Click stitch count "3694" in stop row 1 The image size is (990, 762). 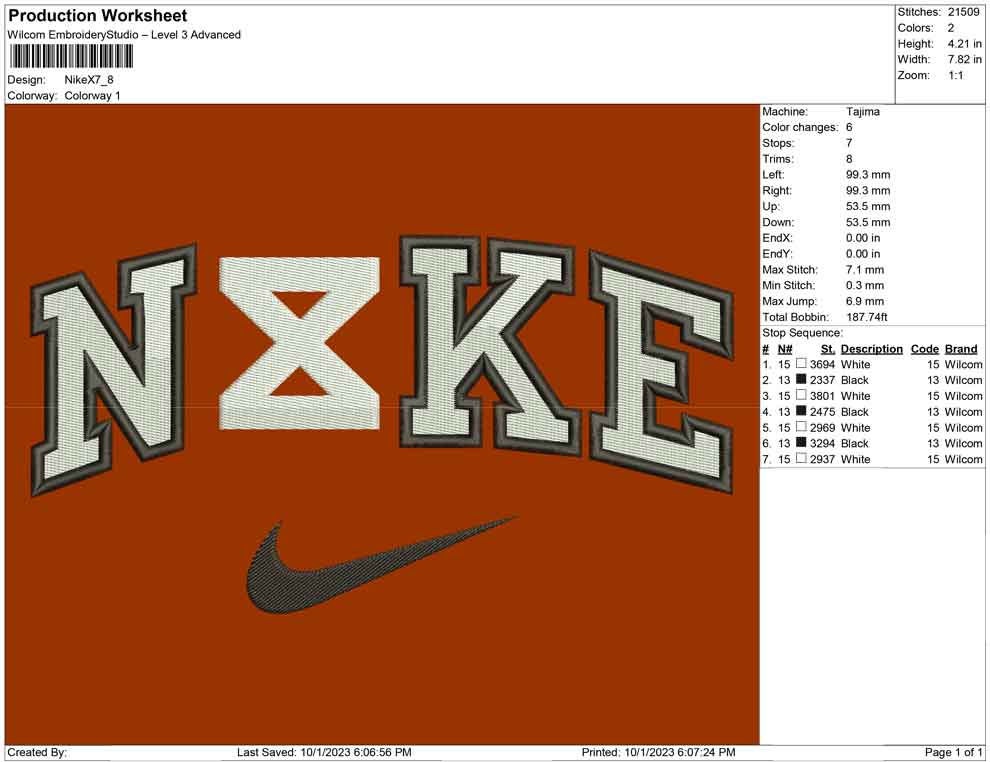(822, 364)
